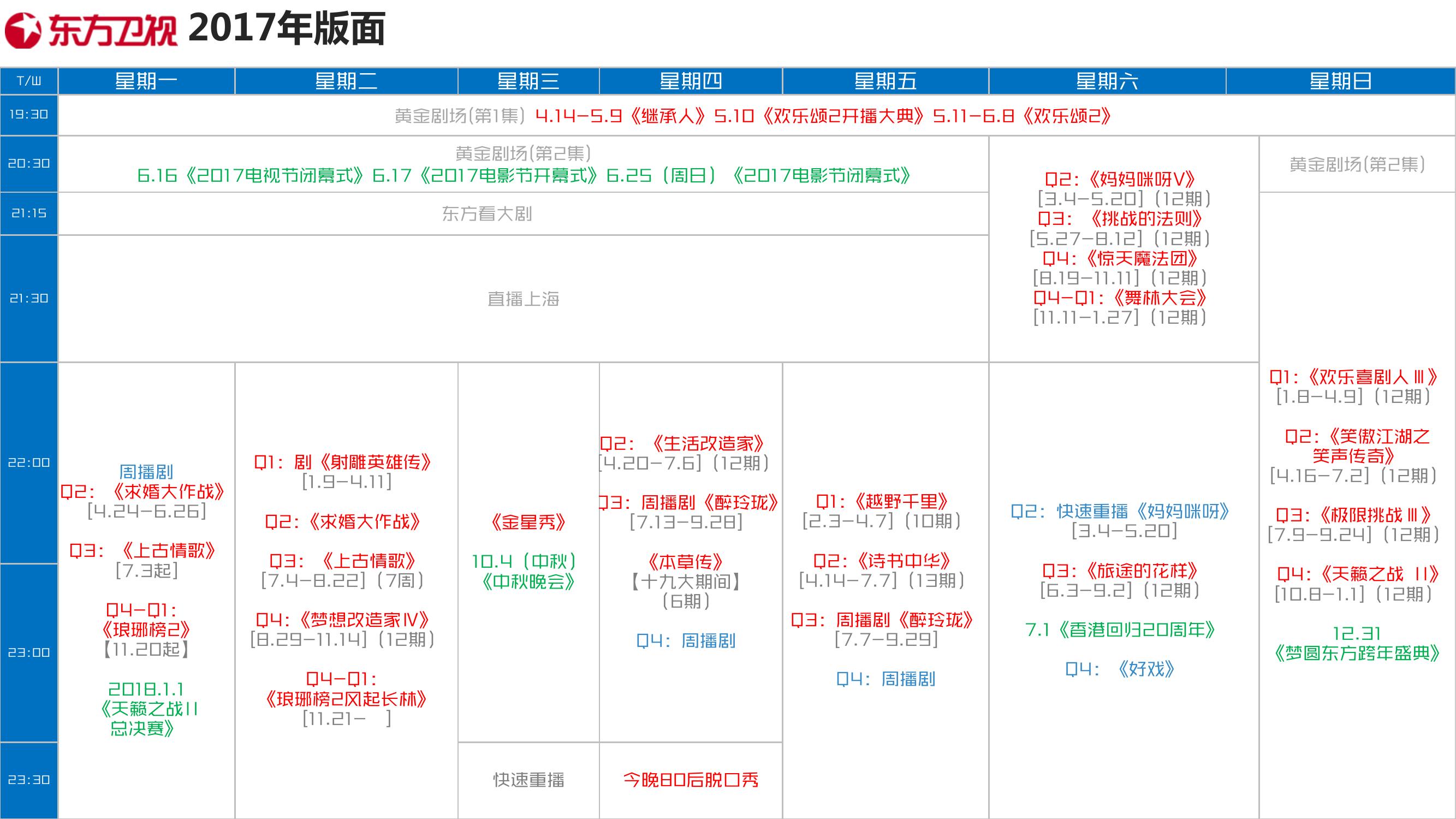This screenshot has height=819, width=1456.
Task: Click Sunday Q4:《天籁之战 II》 entry
Action: click(x=1358, y=574)
